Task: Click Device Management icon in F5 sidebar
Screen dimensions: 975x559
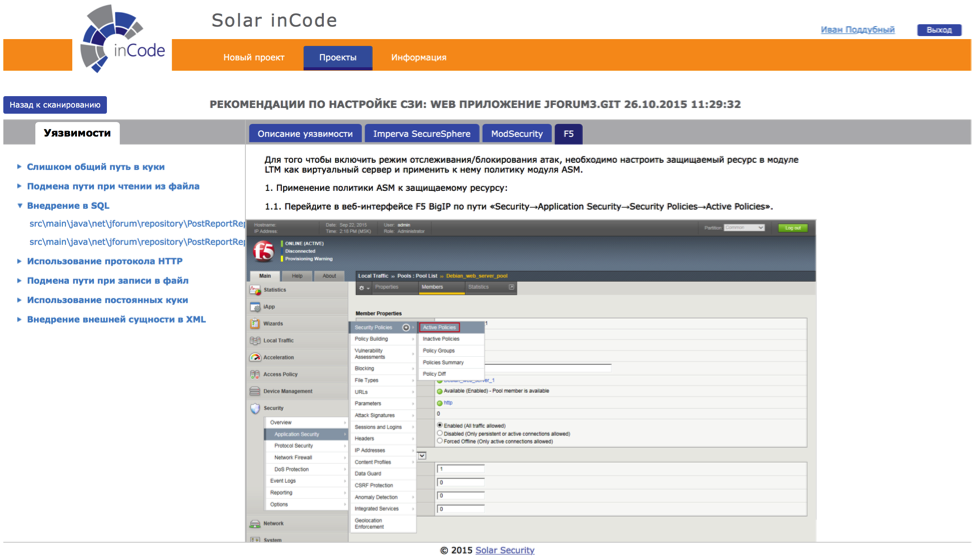Action: click(255, 391)
